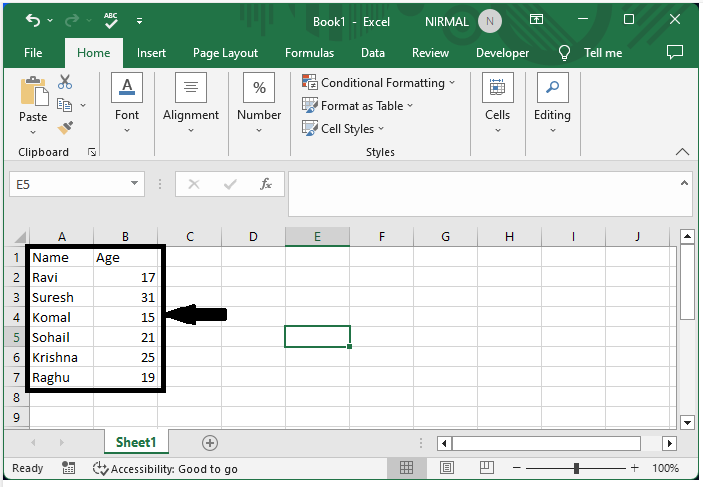Viewport: 703px width, 487px height.
Task: Open the Name Box dropdown arrow
Action: pos(135,184)
